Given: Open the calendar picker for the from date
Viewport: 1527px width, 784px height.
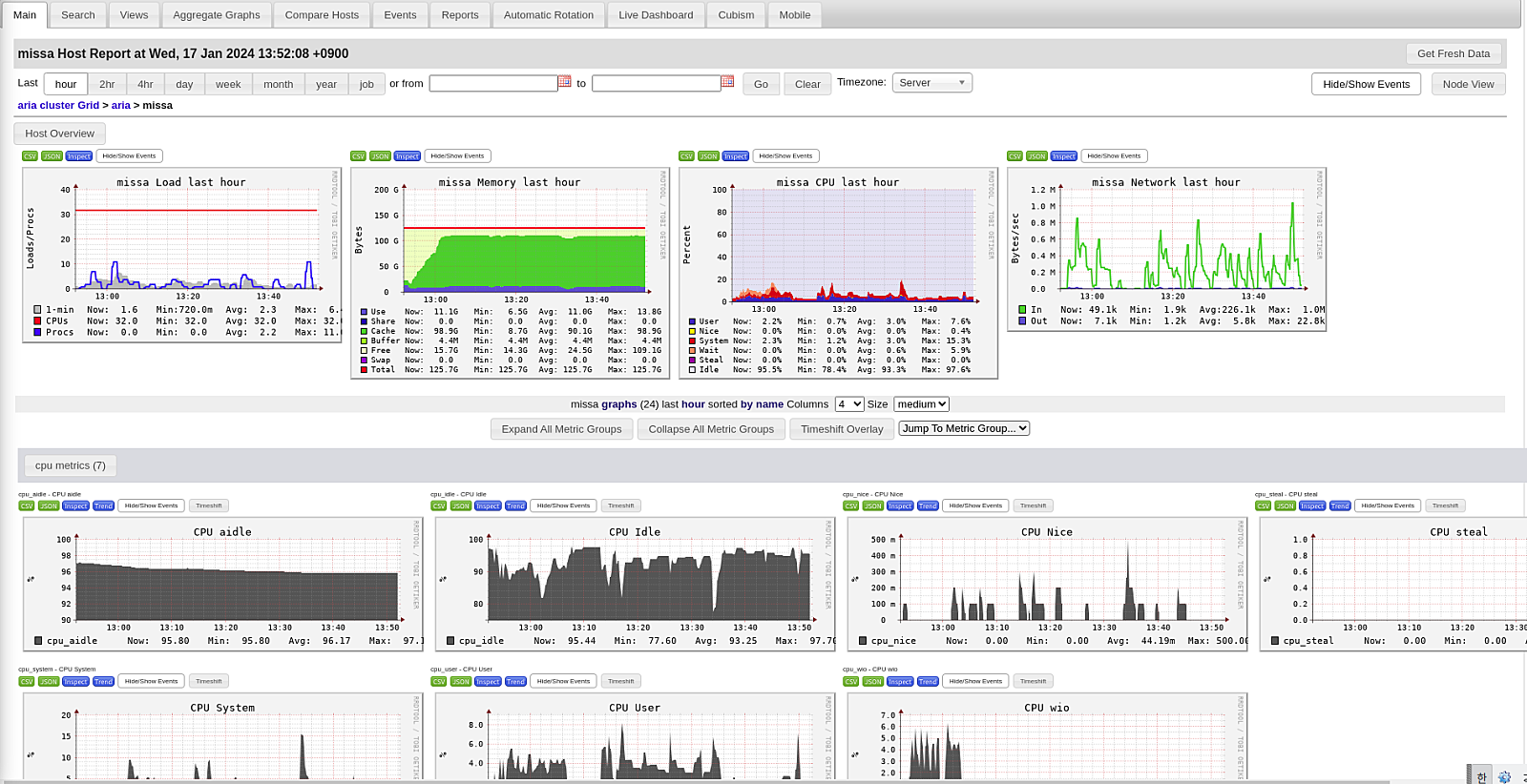Looking at the screenshot, I should tap(565, 82).
